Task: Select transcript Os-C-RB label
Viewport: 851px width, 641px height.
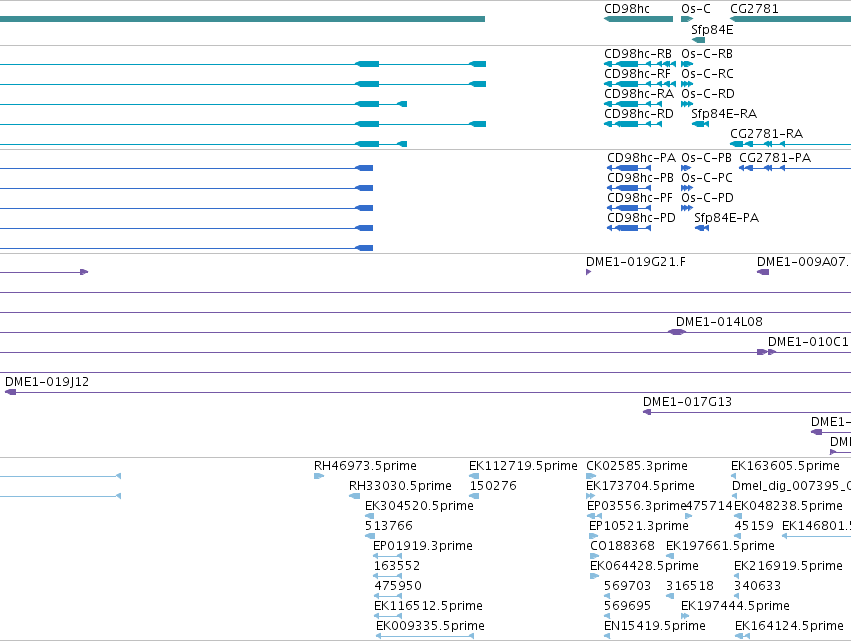Action: [x=707, y=54]
